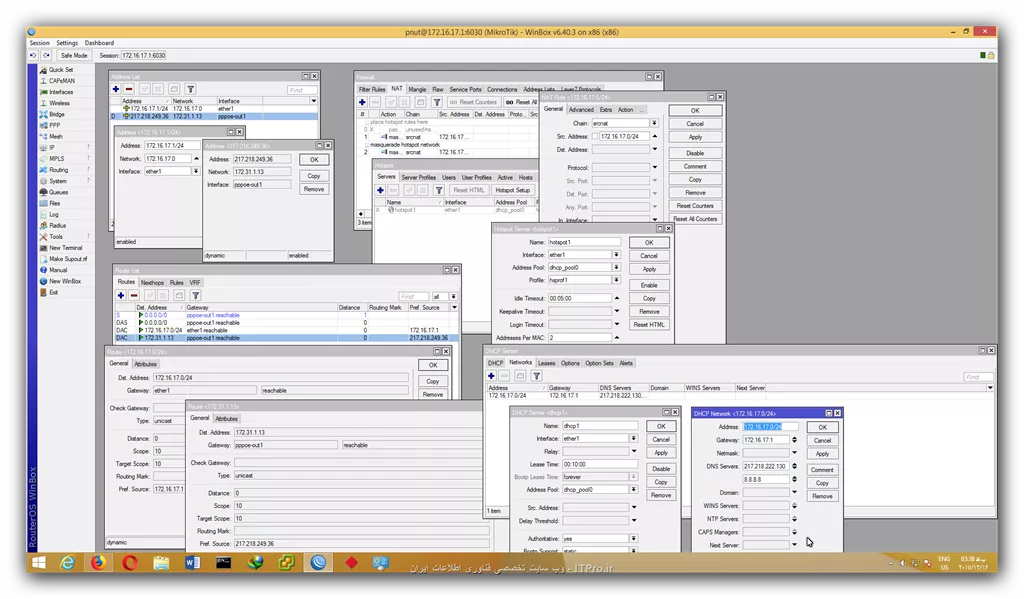Open Interface dropdown in Hotspot Server dialog
Screen dimensions: 1024x599
pos(616,255)
